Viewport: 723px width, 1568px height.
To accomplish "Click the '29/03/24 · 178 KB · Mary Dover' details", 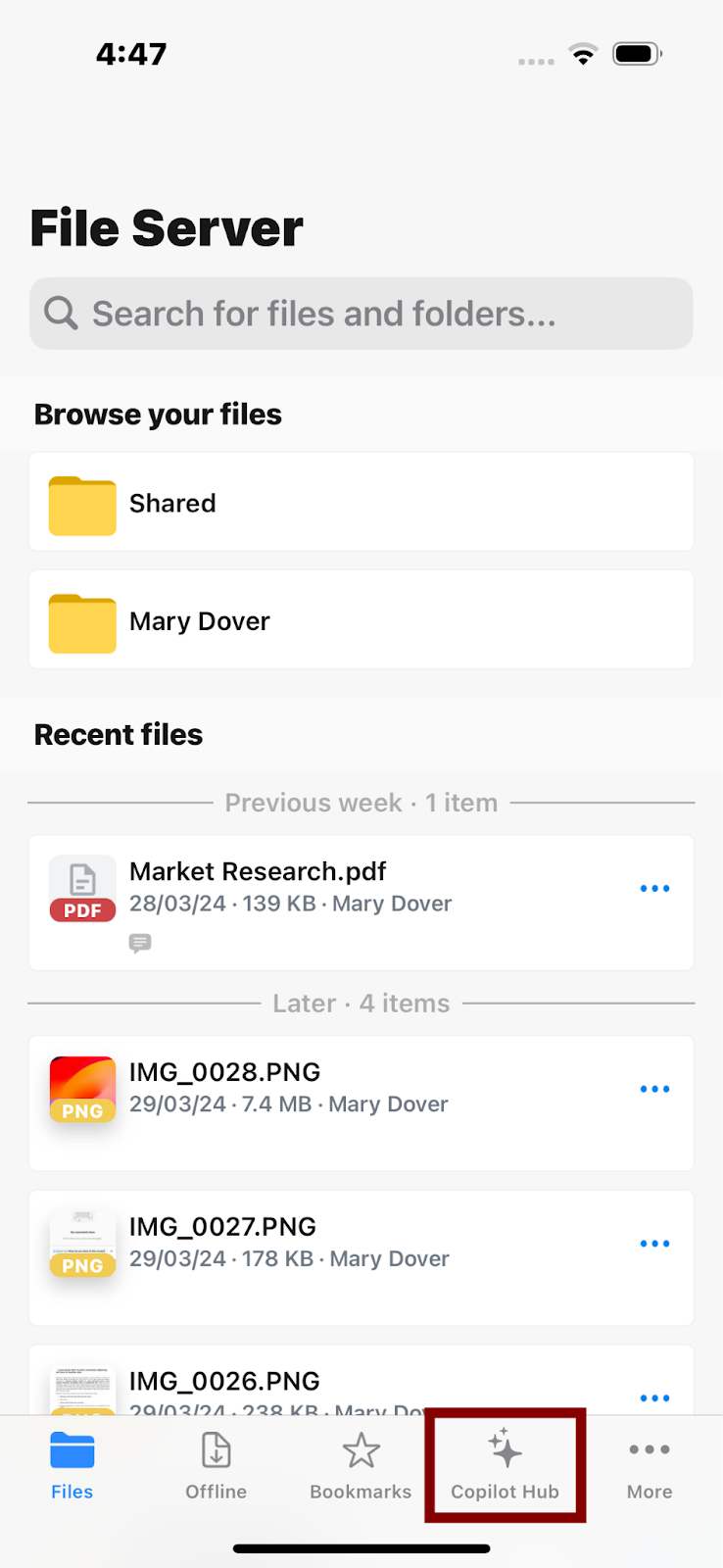I will click(x=289, y=1259).
